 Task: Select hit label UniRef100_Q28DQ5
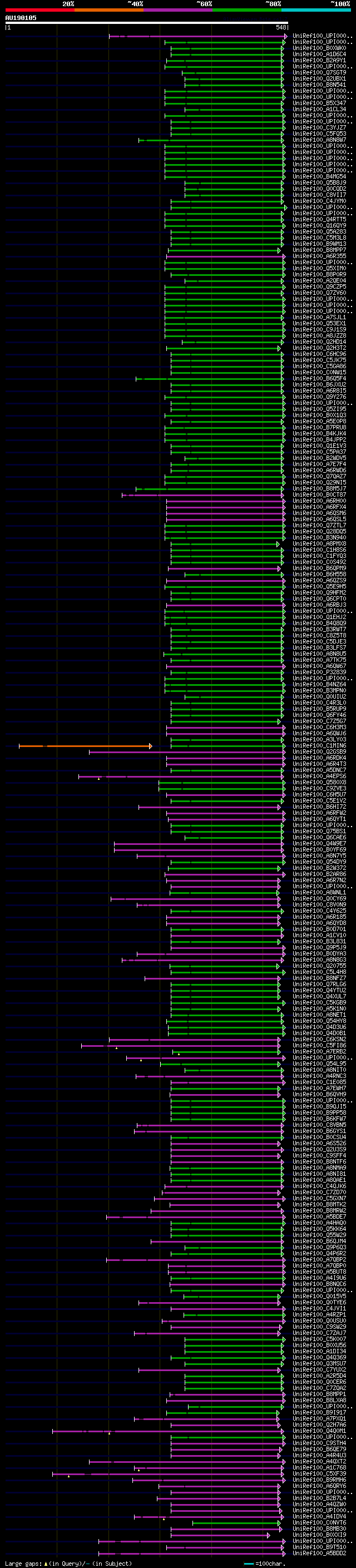pyautogui.click(x=319, y=531)
